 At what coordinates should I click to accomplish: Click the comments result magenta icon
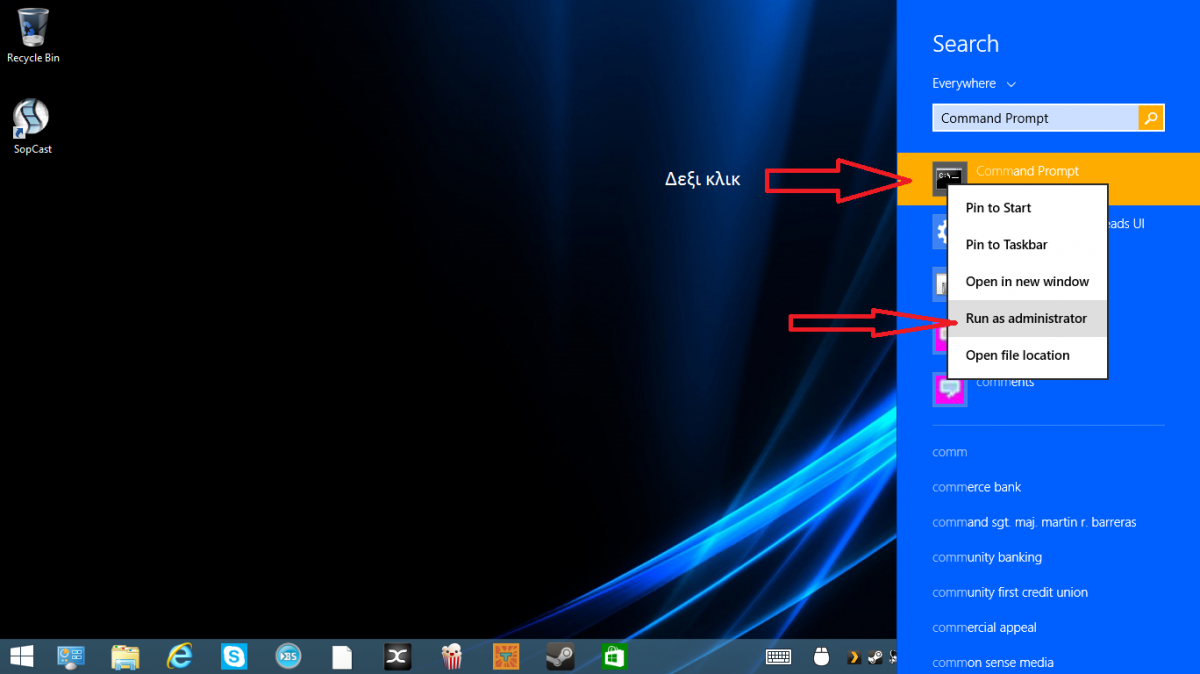coord(950,390)
